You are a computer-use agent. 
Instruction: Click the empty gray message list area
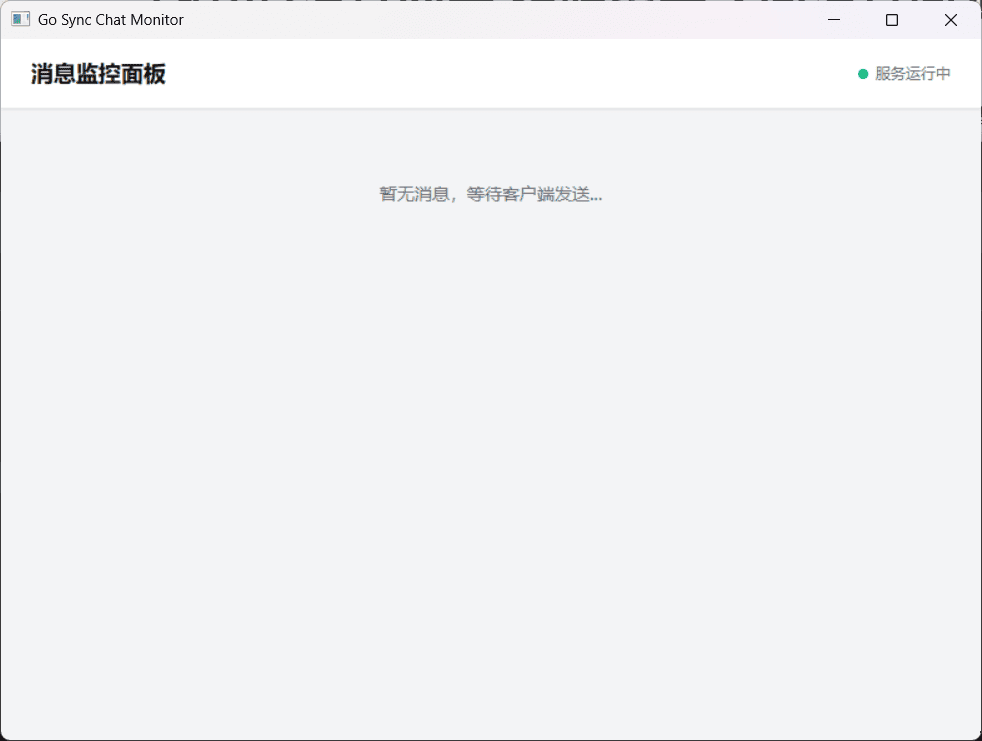coord(490,450)
